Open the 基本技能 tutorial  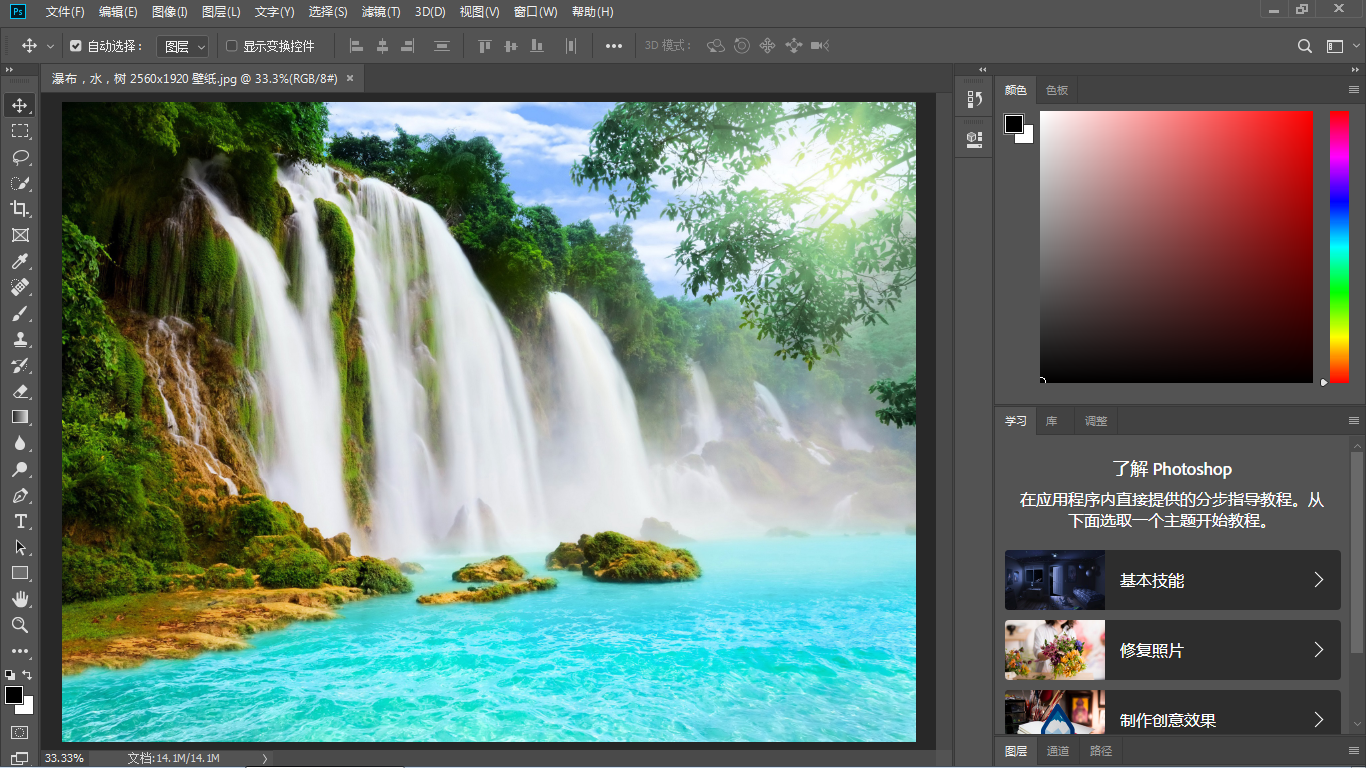pyautogui.click(x=1173, y=580)
